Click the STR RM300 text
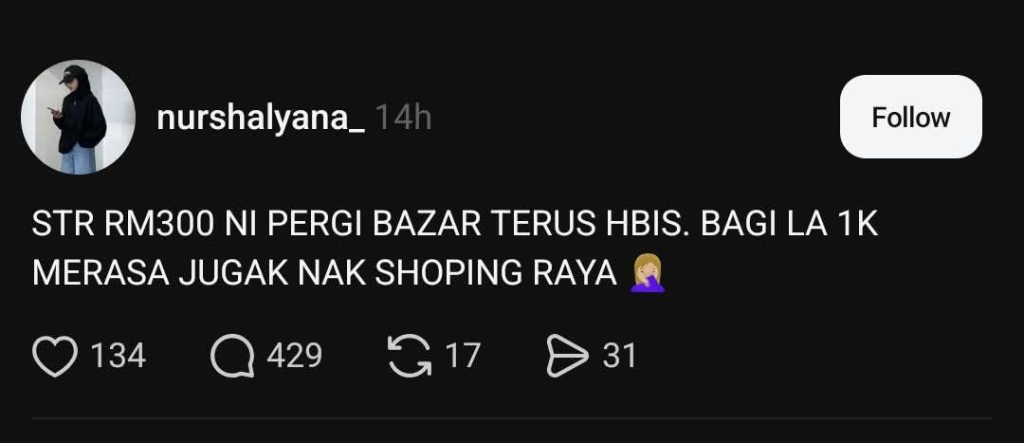The width and height of the screenshot is (1024, 443). pos(123,225)
